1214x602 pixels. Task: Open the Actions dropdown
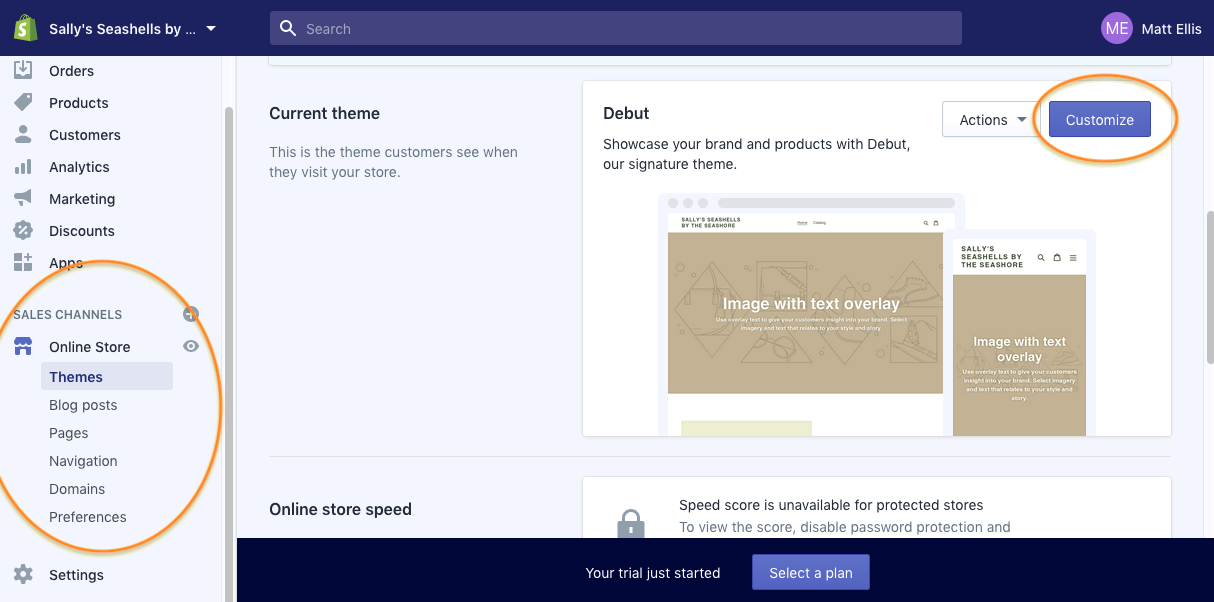click(x=992, y=120)
